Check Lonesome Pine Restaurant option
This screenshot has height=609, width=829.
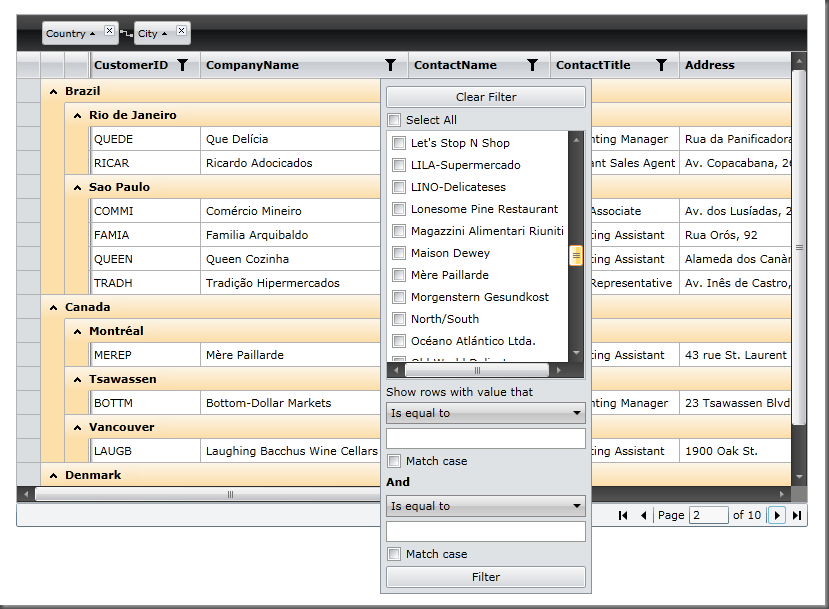399,209
